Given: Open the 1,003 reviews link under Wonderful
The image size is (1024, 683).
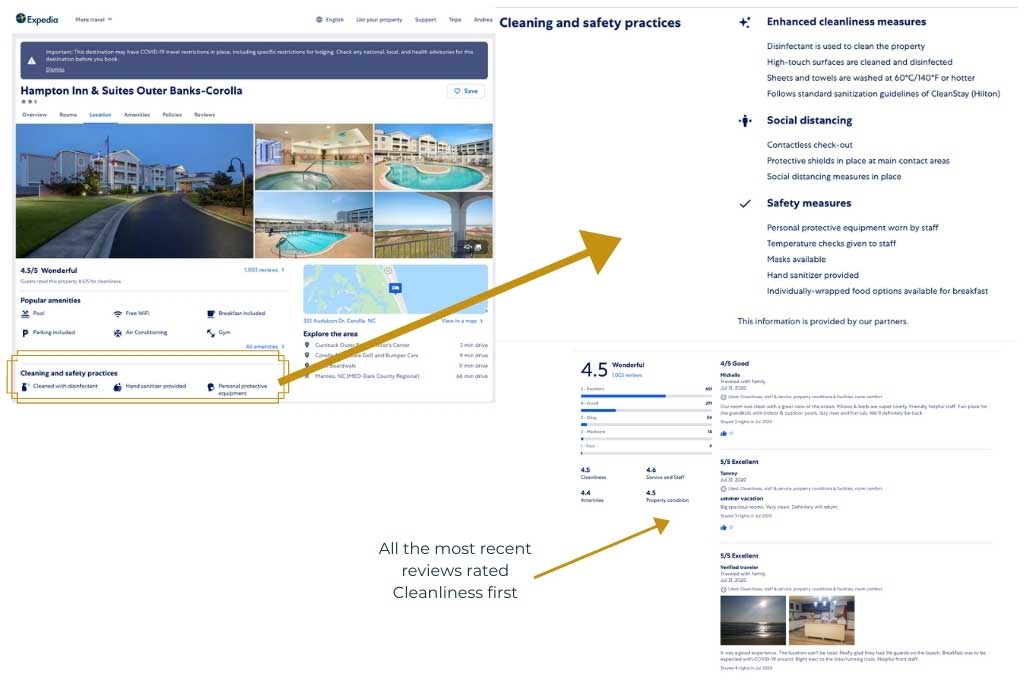Looking at the screenshot, I should (x=627, y=375).
